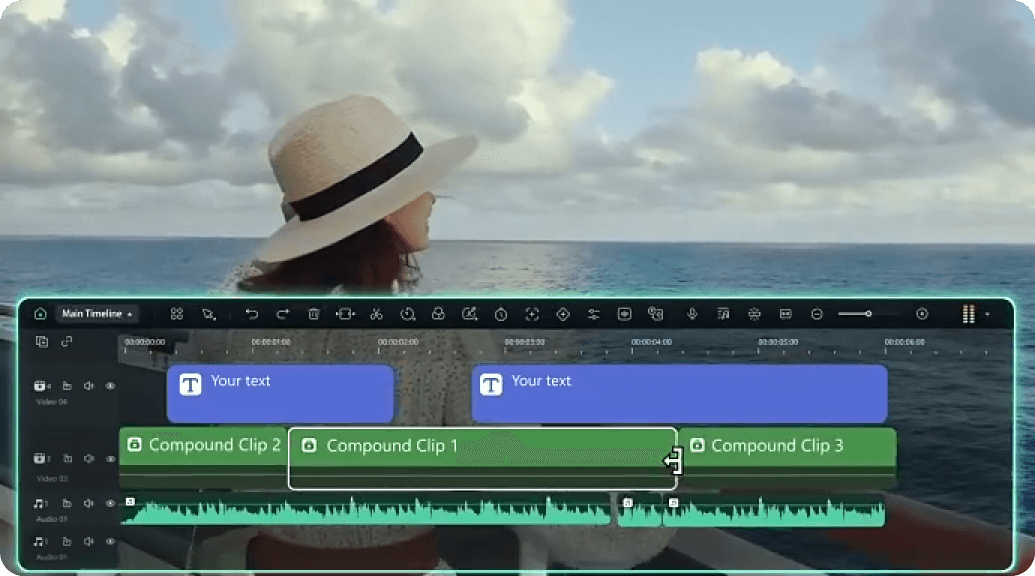Lock the Video 03 track
Image resolution: width=1035 pixels, height=576 pixels.
[x=67, y=459]
